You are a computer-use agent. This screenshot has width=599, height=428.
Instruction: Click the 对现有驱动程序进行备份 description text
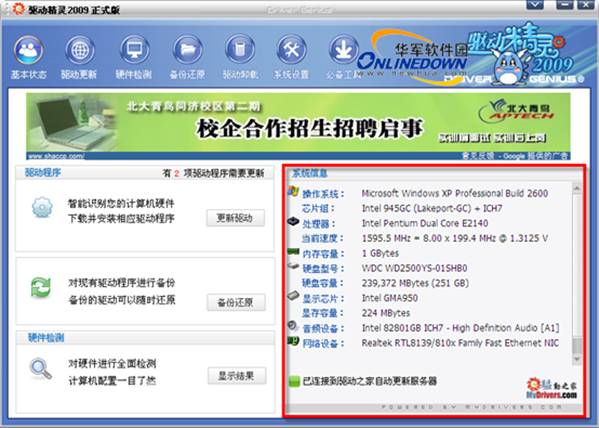pyautogui.click(x=121, y=283)
